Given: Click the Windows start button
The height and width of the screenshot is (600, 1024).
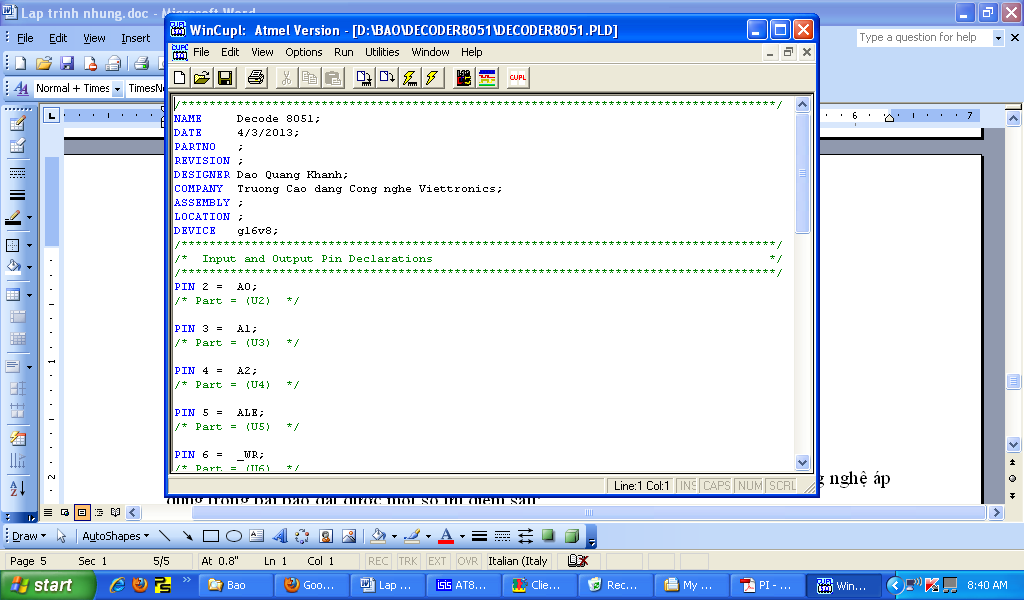Looking at the screenshot, I should (x=48, y=585).
